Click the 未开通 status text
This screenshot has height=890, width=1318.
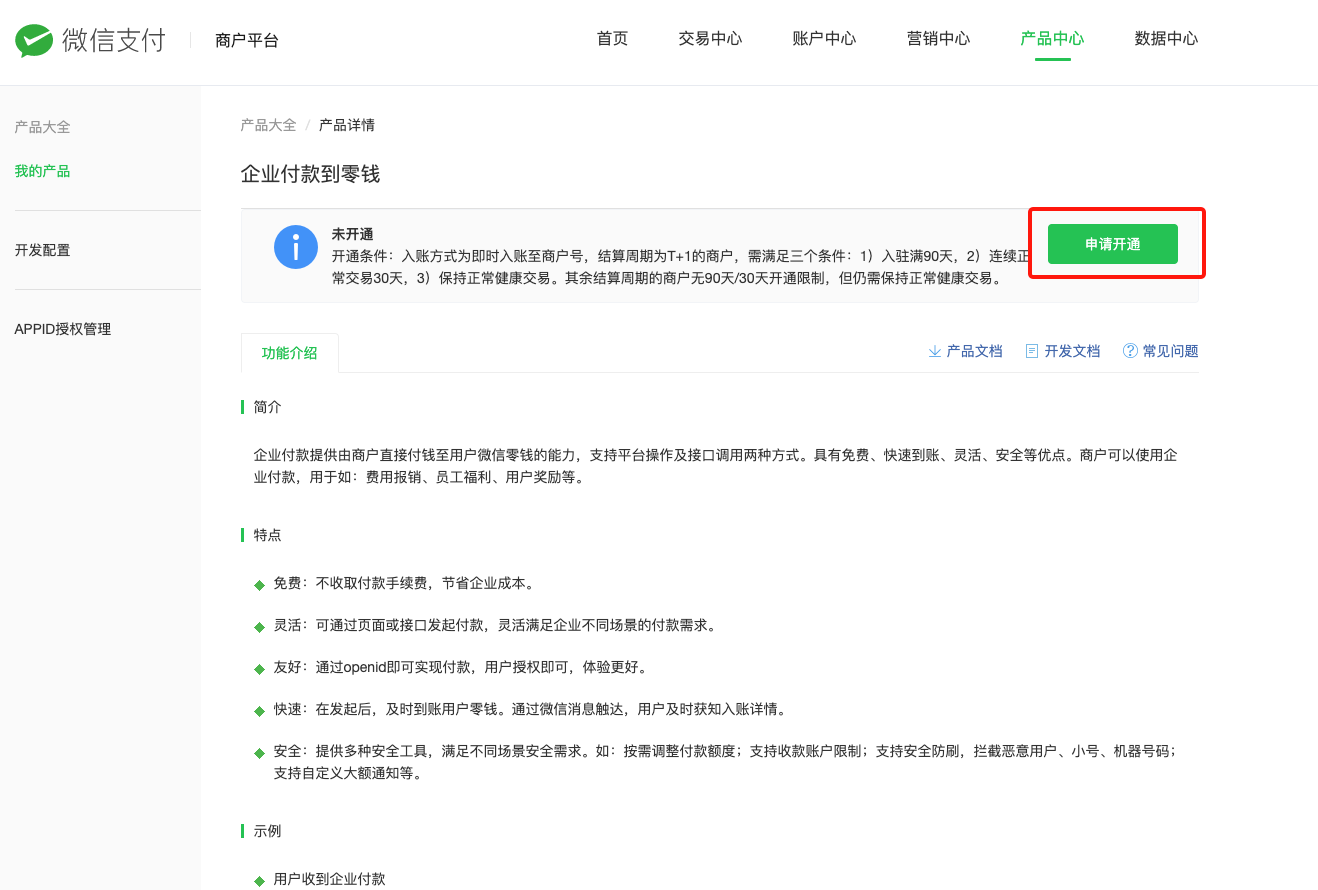point(353,234)
